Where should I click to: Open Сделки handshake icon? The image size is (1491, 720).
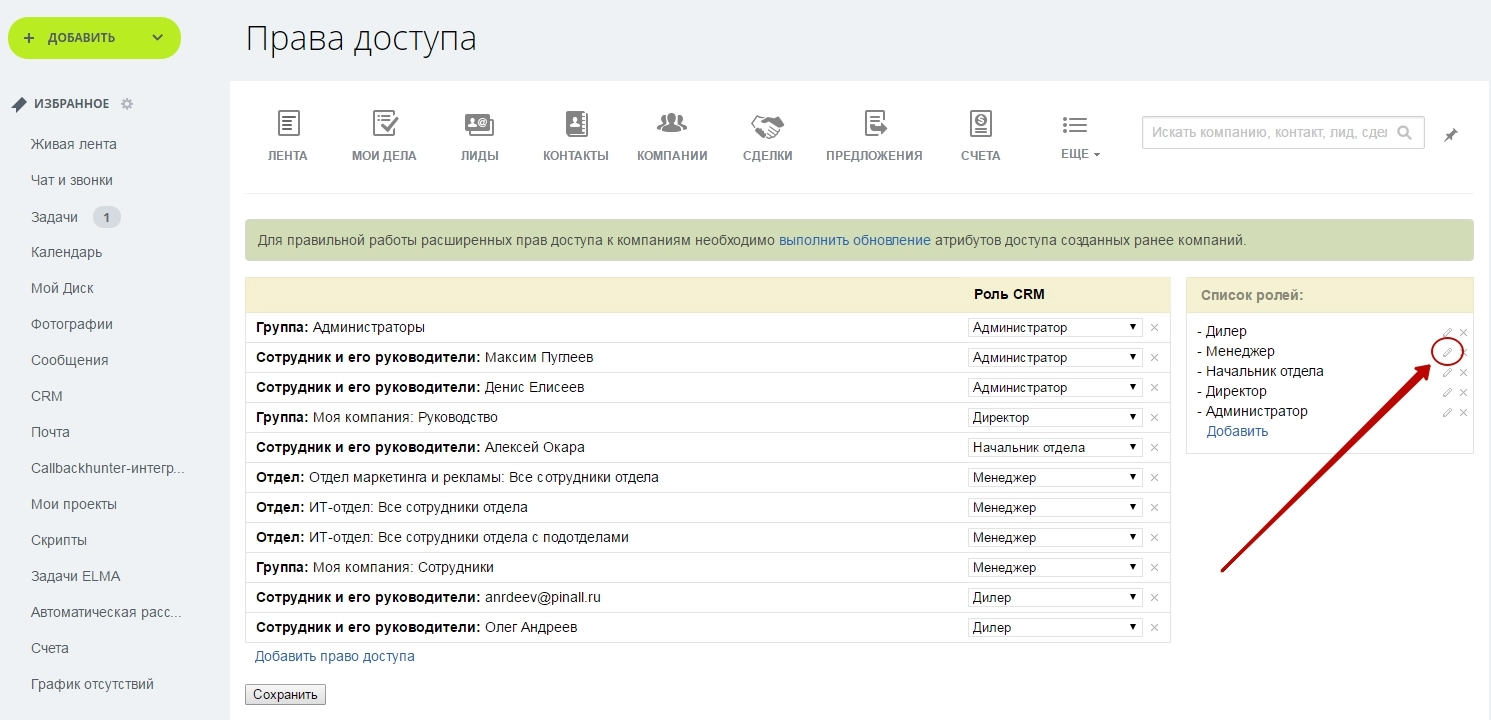(767, 126)
